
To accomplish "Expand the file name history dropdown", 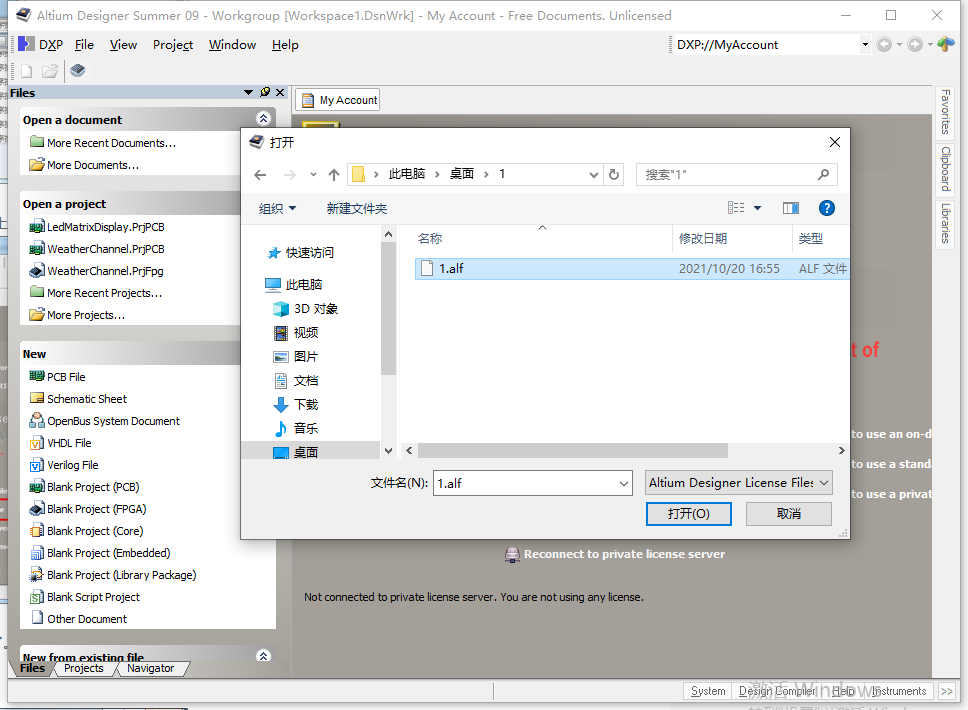I will (623, 483).
